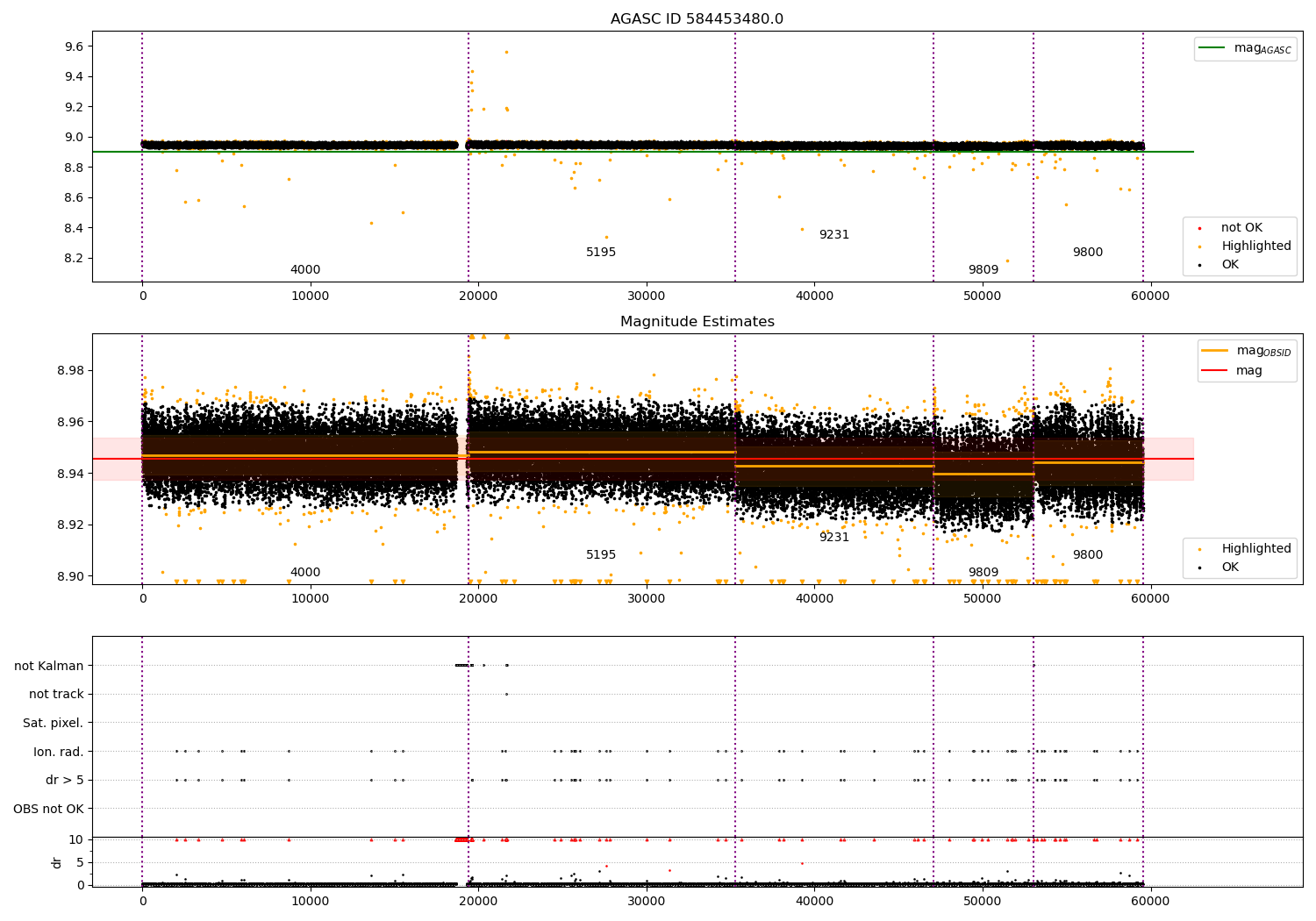Select the 'not OK' legend entry
This screenshot has width=1316, height=921.
tap(1241, 228)
